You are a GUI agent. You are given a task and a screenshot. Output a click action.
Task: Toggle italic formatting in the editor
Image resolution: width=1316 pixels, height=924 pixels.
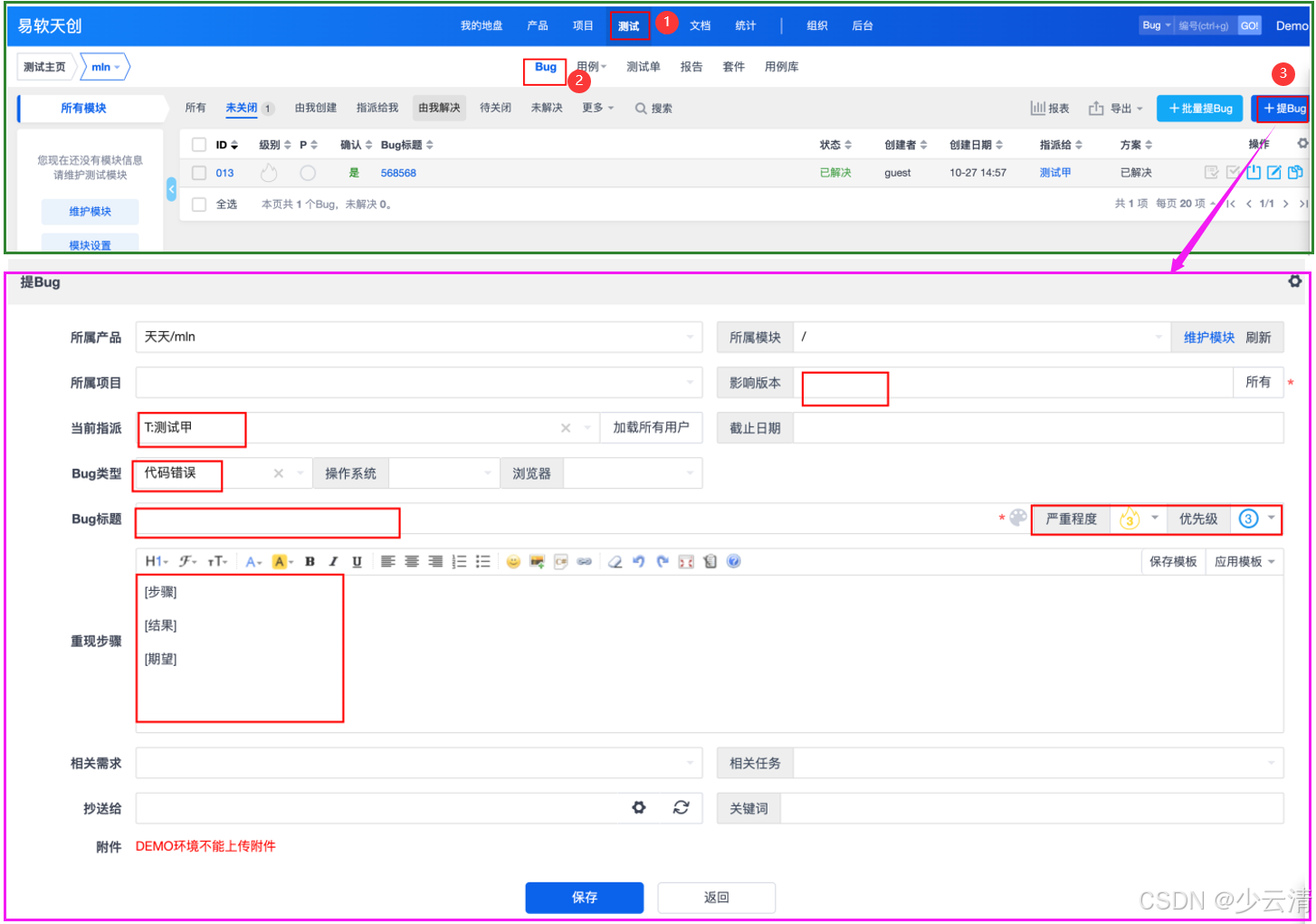tap(333, 562)
